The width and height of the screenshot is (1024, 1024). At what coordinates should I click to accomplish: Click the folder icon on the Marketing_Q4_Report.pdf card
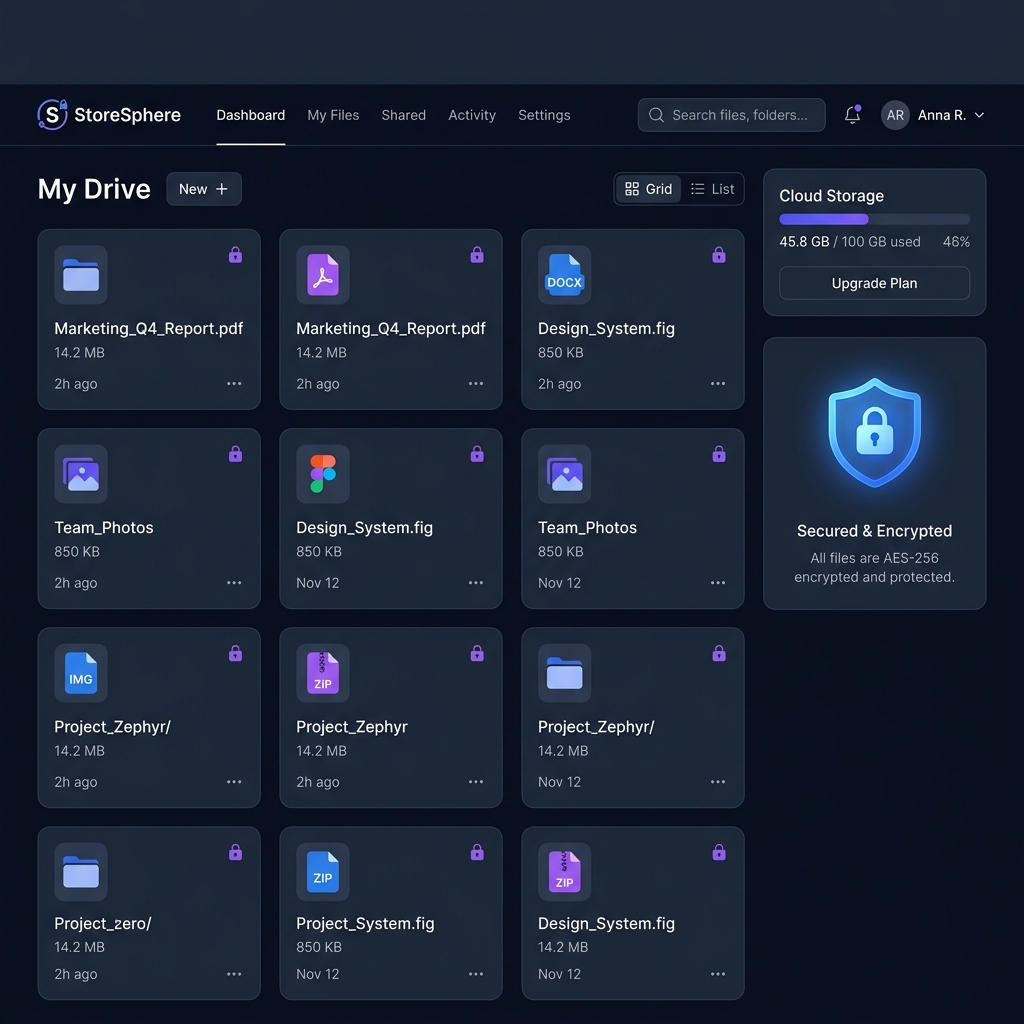(81, 275)
